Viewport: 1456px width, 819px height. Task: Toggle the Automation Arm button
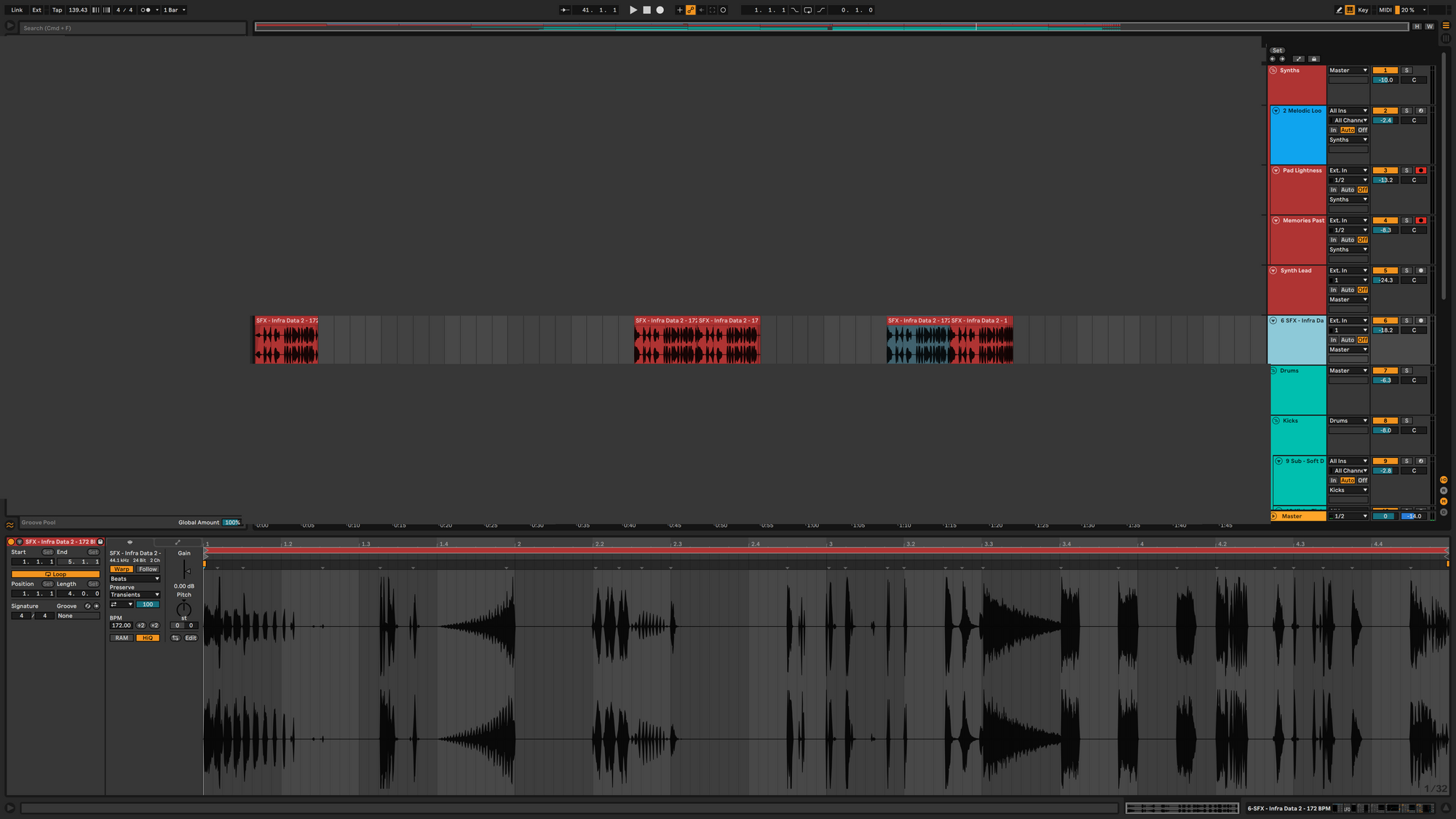point(690,10)
